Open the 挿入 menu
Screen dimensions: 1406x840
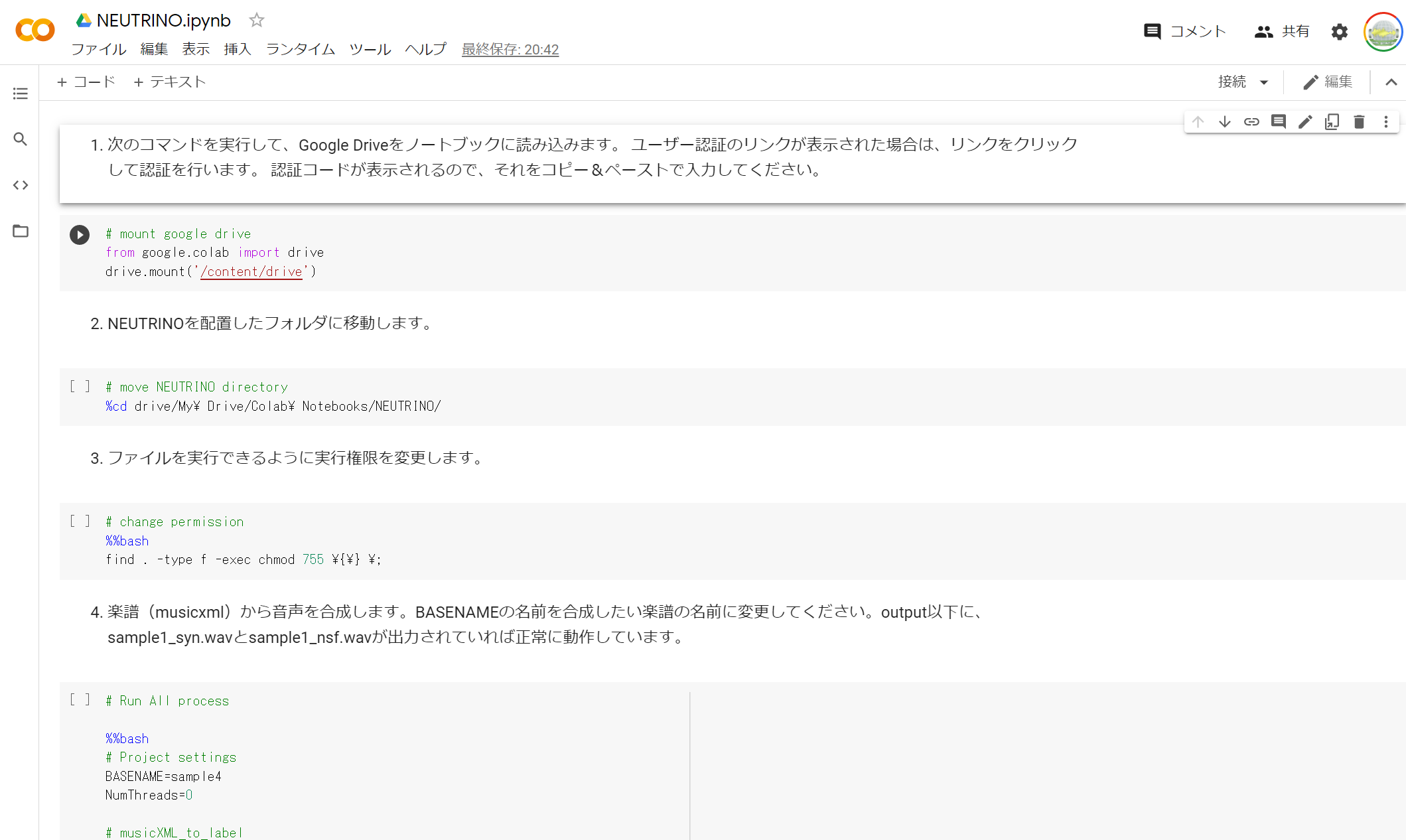238,49
